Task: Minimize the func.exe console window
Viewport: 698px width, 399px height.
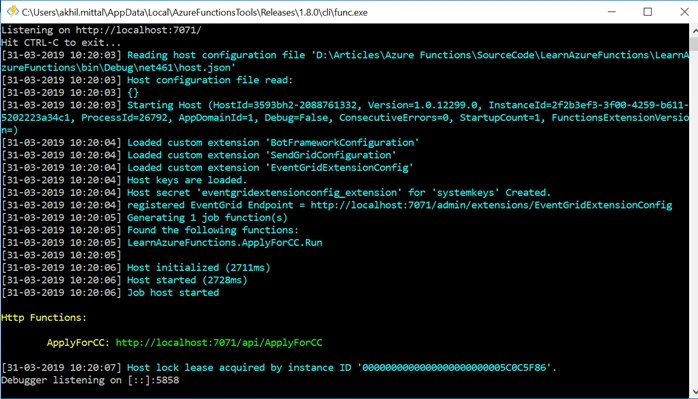Action: tap(611, 12)
